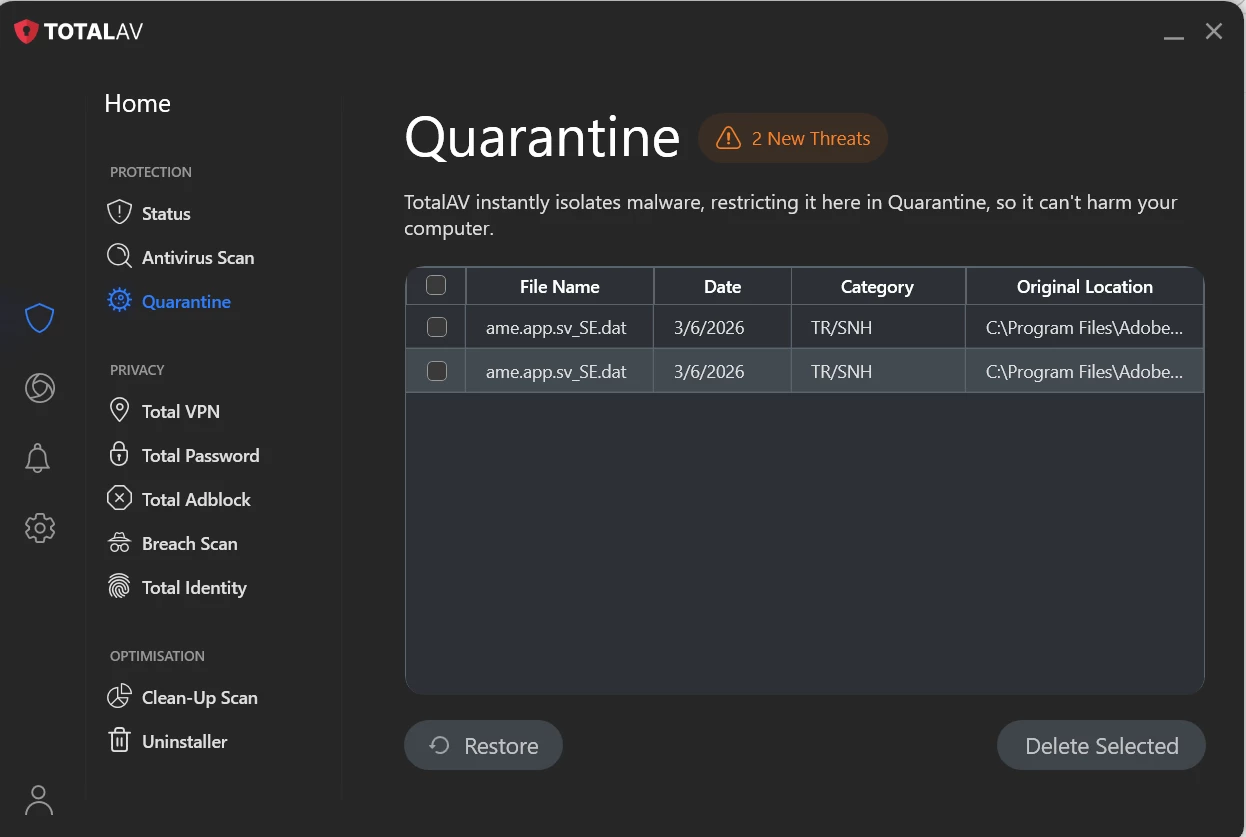The width and height of the screenshot is (1246, 837).
Task: Click the warning triangle in threats badge
Action: 728,138
